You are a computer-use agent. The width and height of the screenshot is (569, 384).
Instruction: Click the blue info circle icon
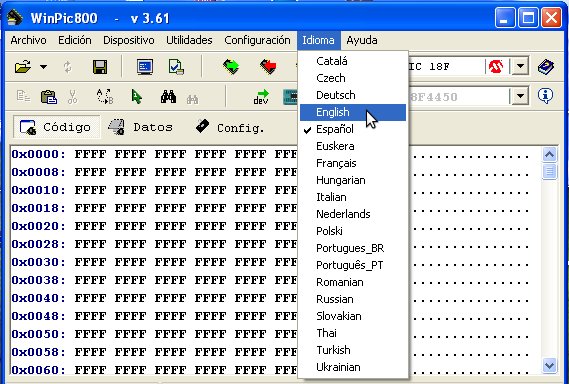[546, 96]
